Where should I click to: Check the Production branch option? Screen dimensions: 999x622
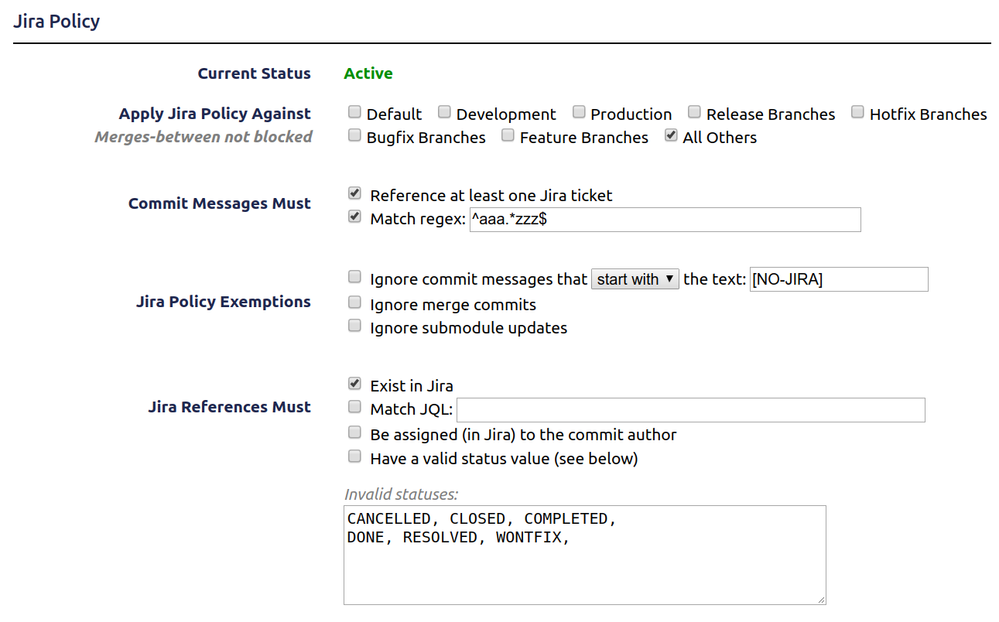pyautogui.click(x=579, y=112)
